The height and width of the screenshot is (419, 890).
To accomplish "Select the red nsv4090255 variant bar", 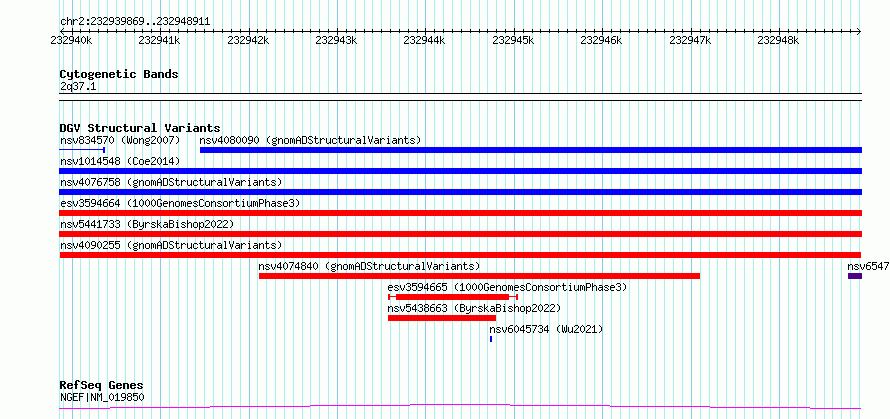I will pyautogui.click(x=461, y=255).
